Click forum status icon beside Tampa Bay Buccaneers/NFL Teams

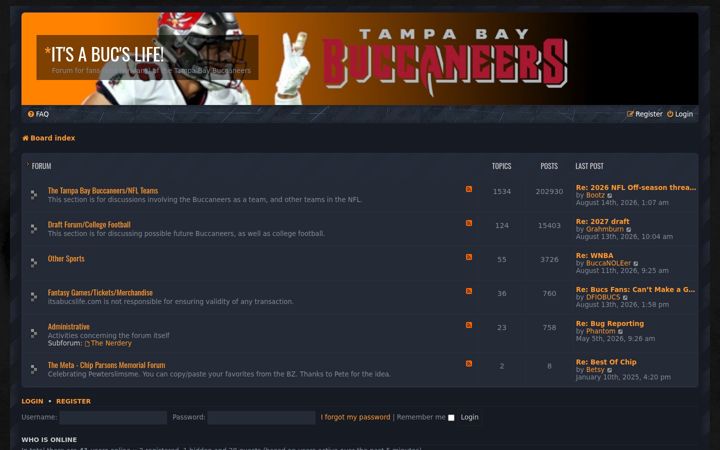[34, 195]
